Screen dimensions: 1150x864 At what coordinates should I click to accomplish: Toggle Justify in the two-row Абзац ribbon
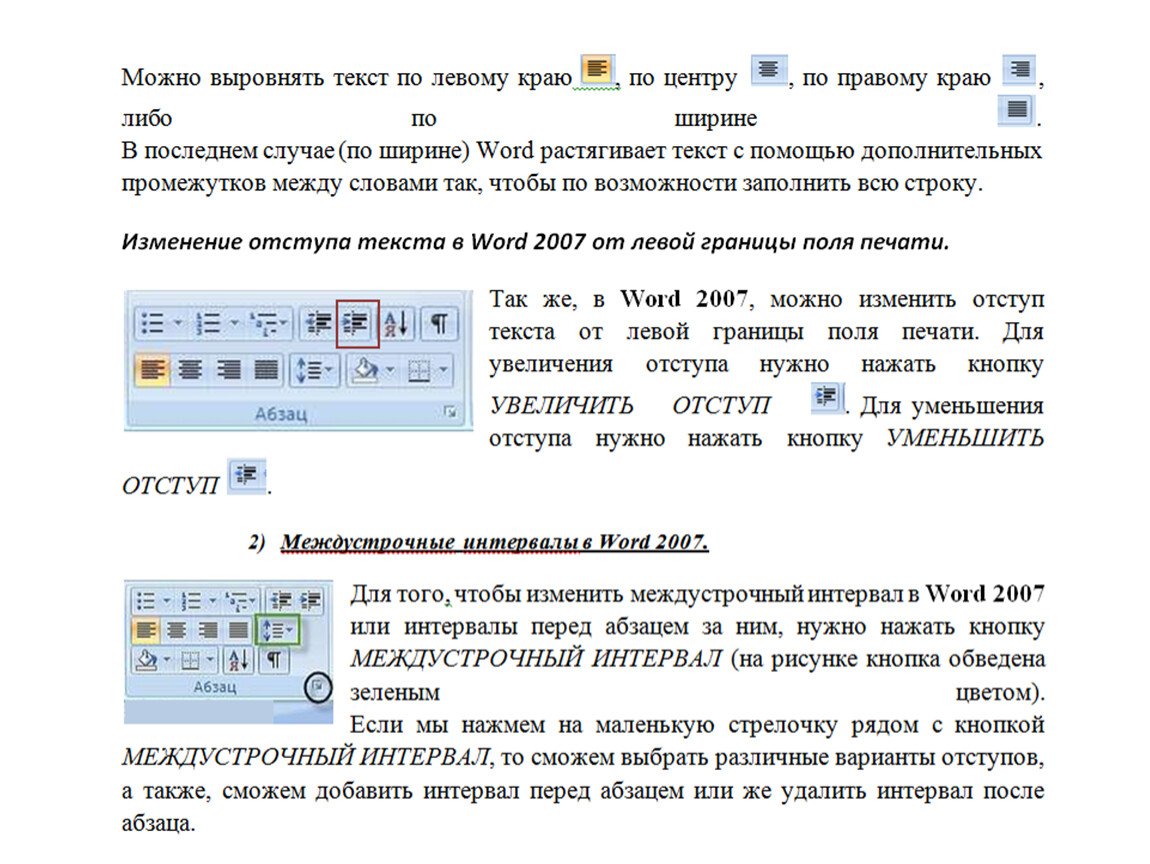point(265,370)
